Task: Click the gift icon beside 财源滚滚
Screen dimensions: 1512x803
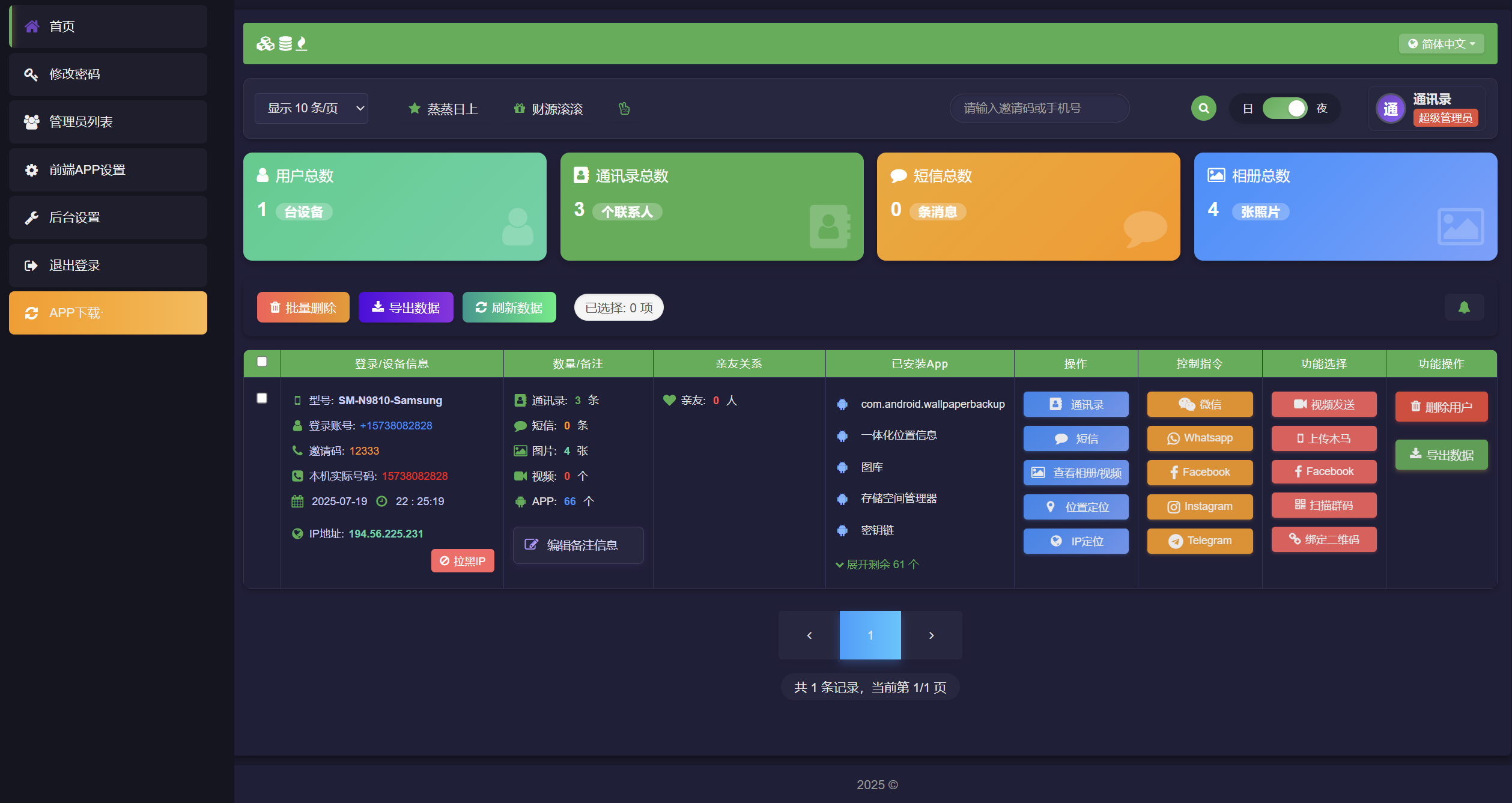Action: coord(519,109)
